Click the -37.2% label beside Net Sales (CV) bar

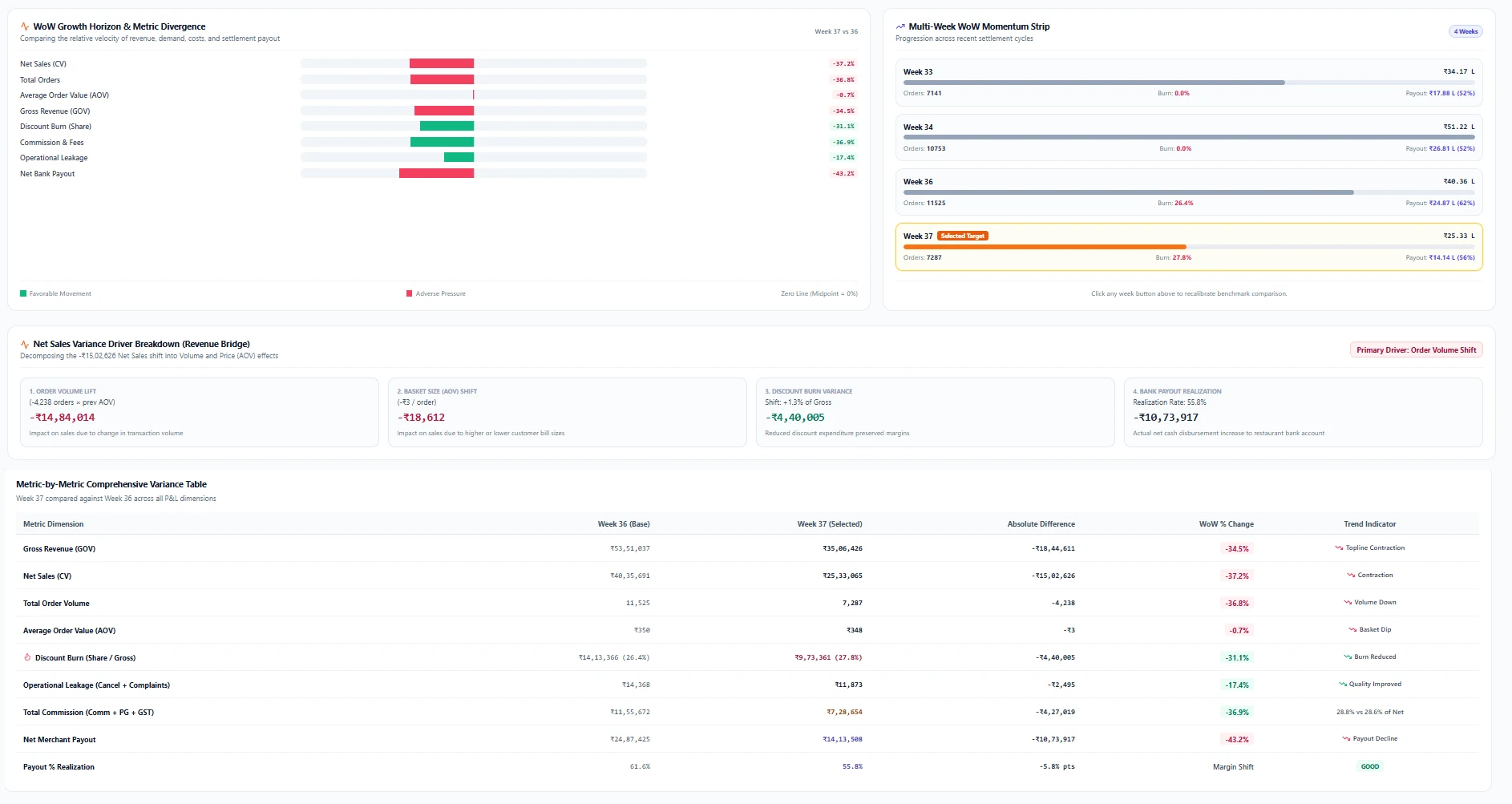tap(843, 63)
